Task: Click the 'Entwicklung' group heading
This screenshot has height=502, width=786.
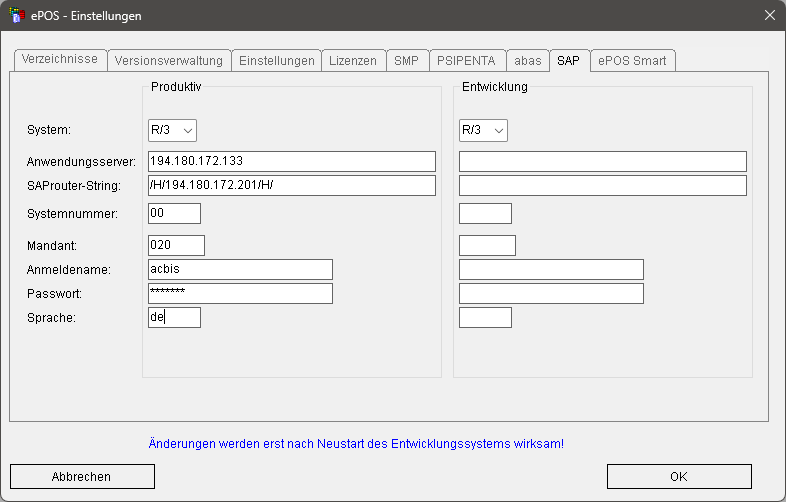Action: [495, 87]
